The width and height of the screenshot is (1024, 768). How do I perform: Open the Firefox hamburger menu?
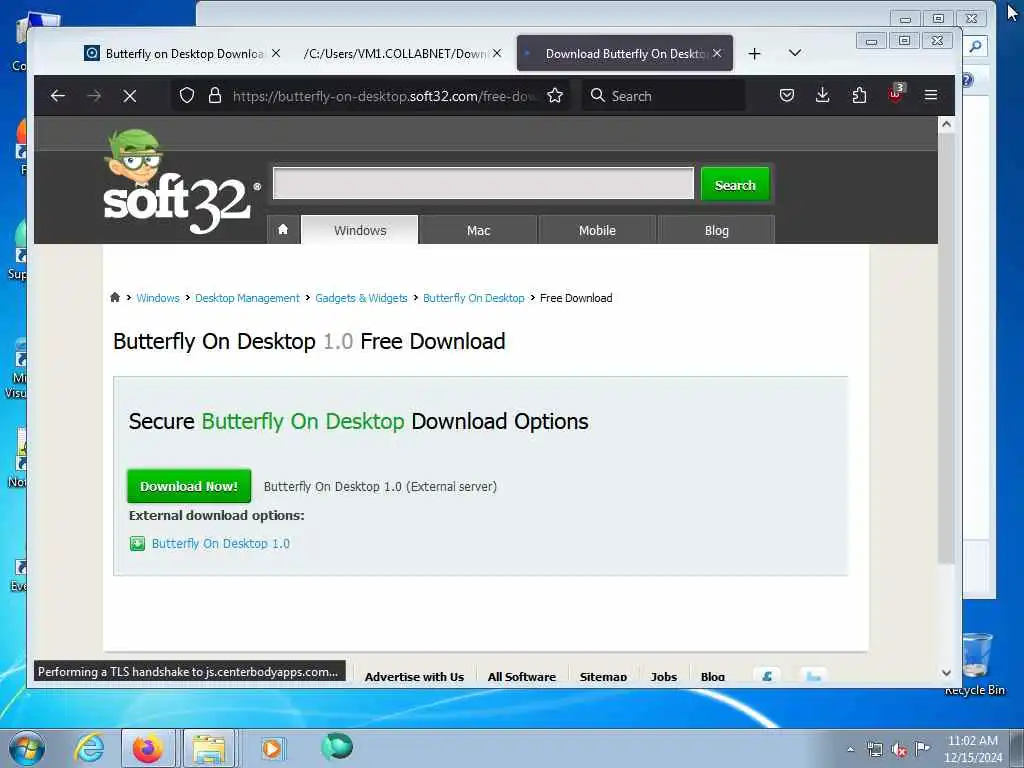pyautogui.click(x=931, y=96)
